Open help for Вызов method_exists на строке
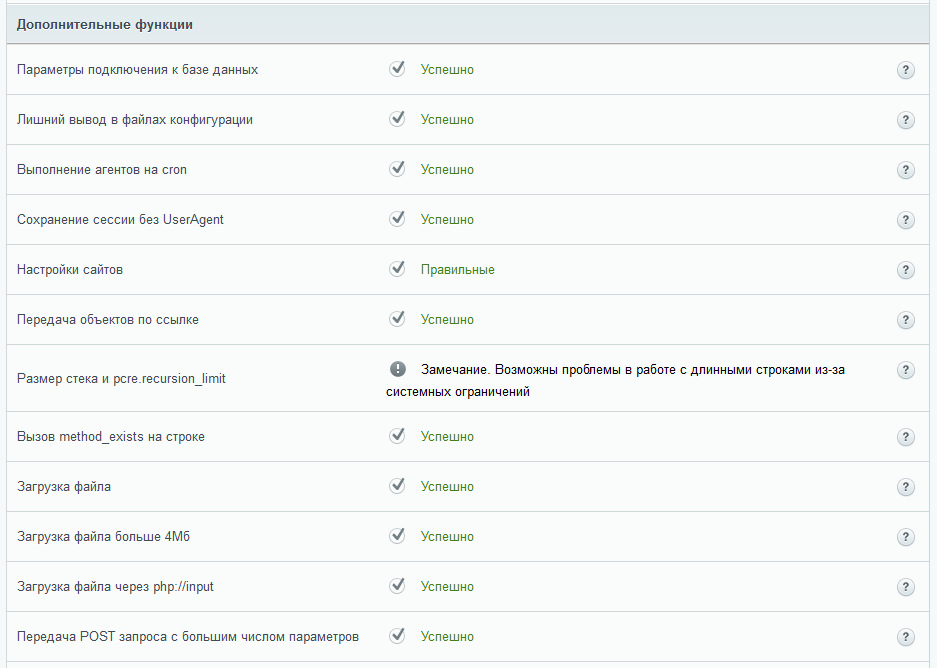The height and width of the screenshot is (668, 937). 906,437
